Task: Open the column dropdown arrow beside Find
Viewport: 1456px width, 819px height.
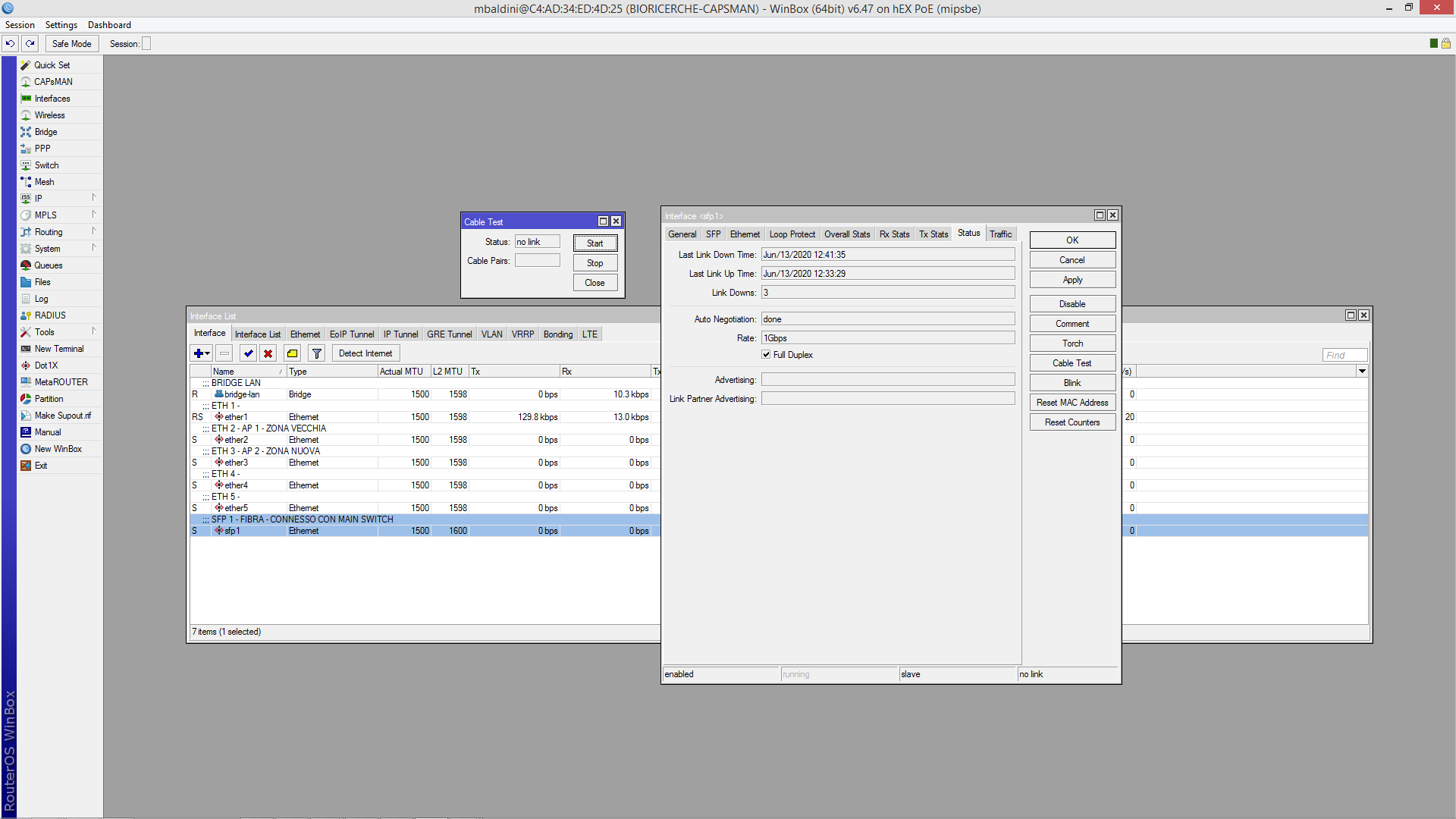Action: [x=1362, y=372]
